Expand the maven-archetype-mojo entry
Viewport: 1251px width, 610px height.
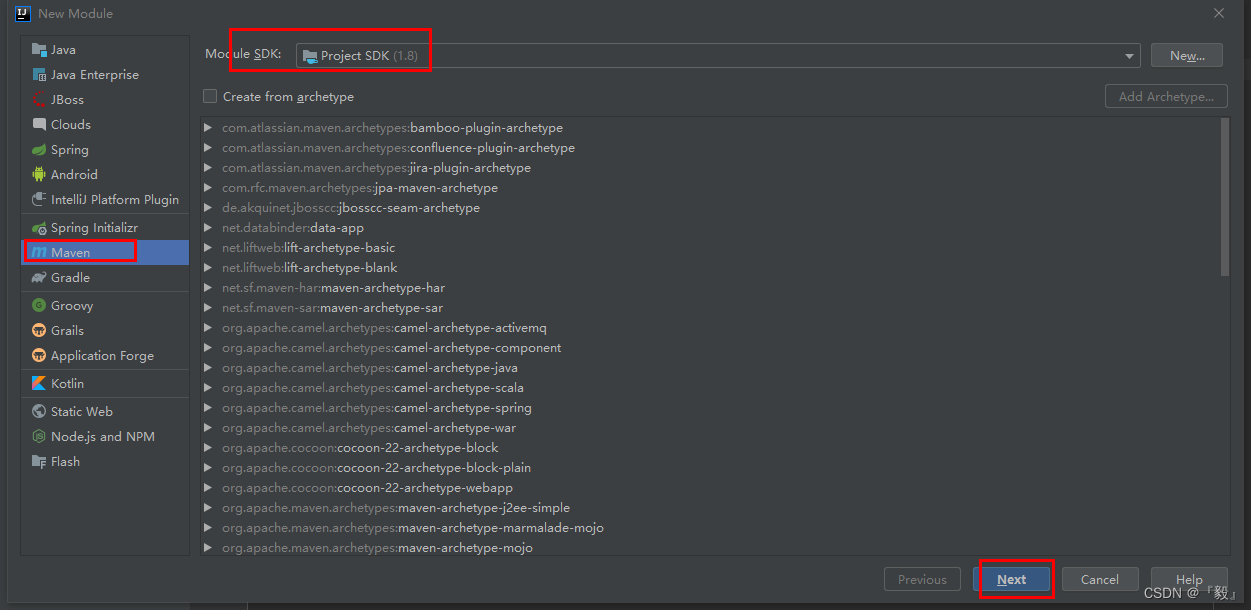coord(208,548)
